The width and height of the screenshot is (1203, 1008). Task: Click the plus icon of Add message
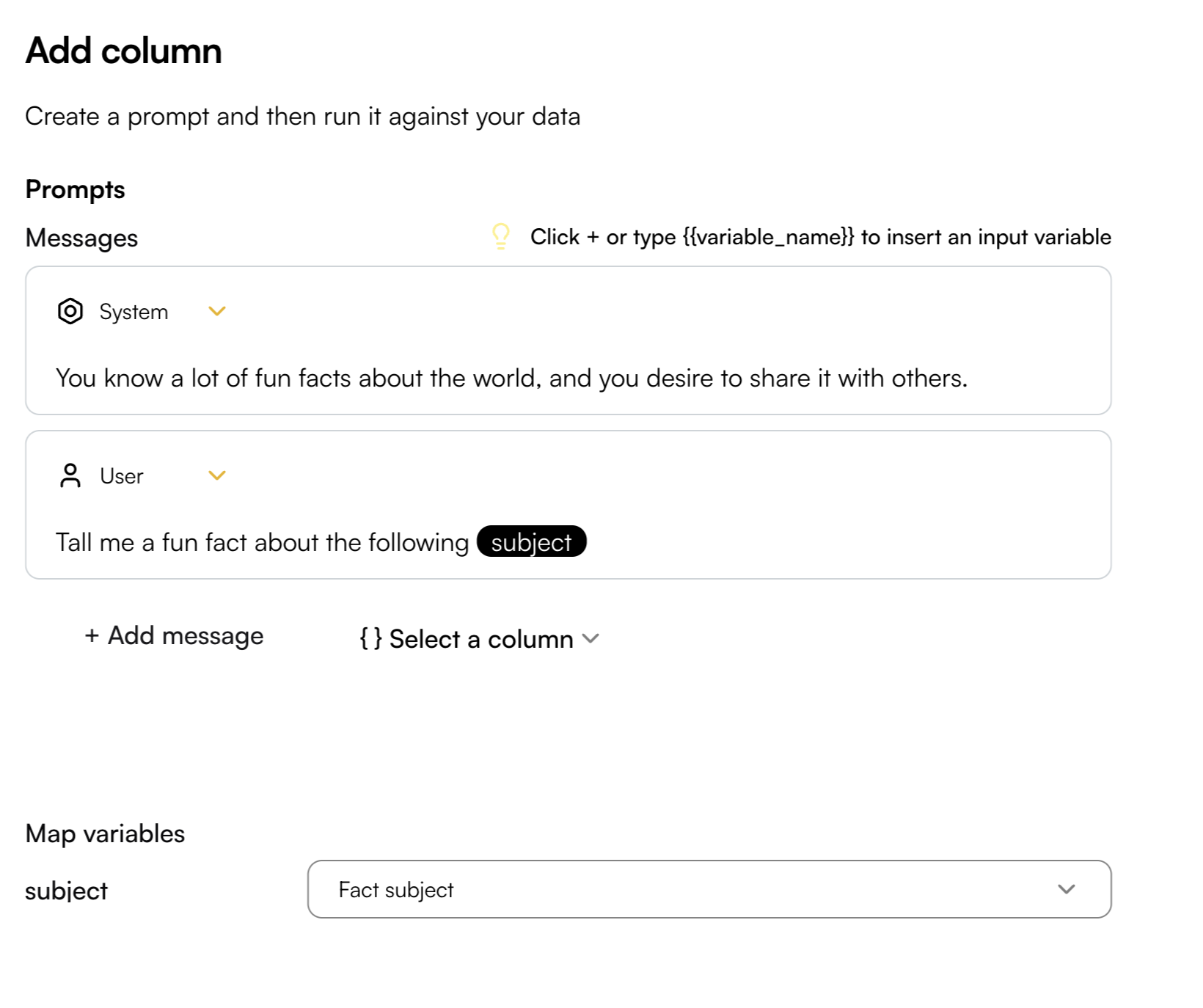pyautogui.click(x=92, y=635)
